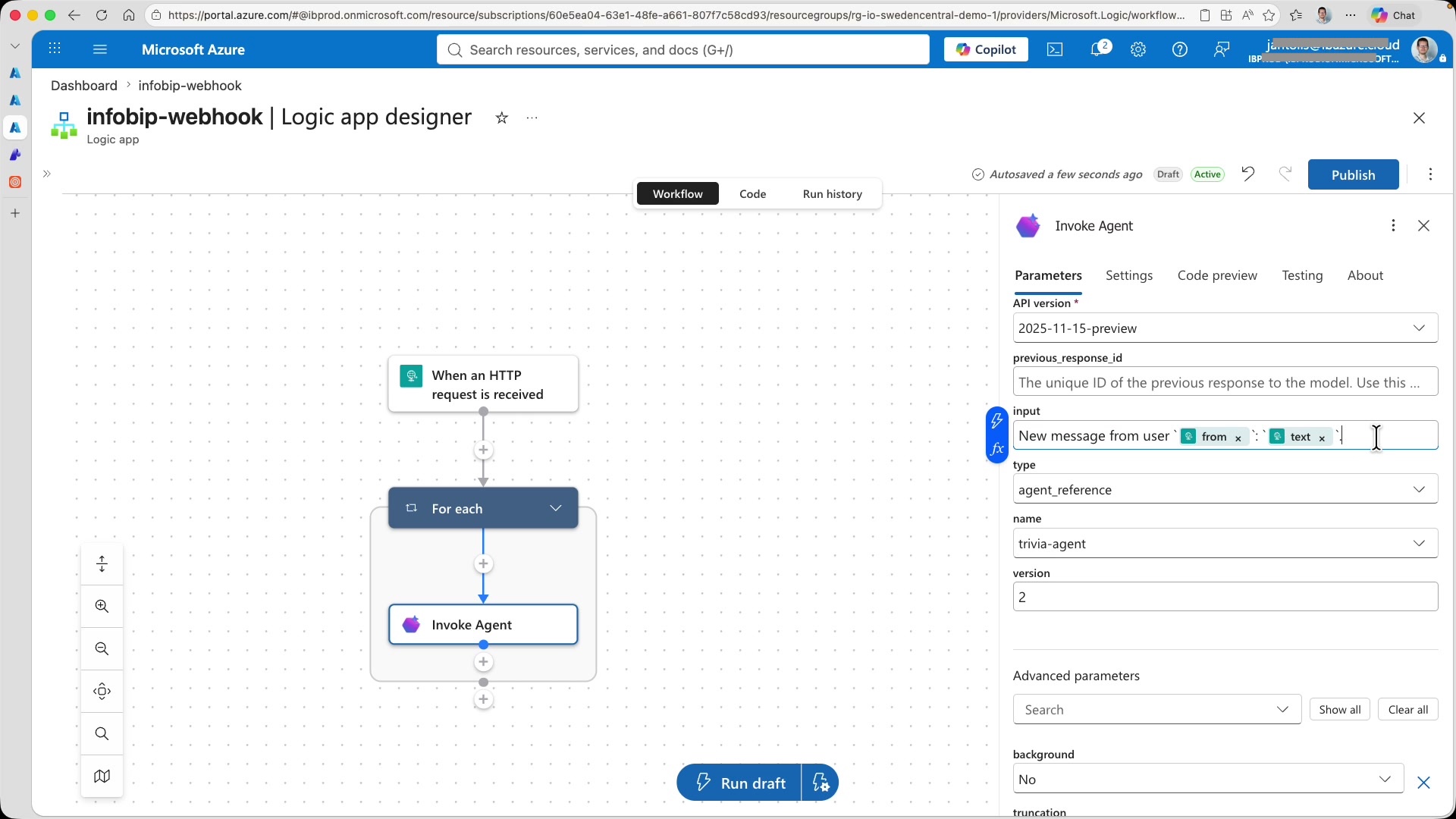
Task: Go back in browser
Action: (x=74, y=15)
